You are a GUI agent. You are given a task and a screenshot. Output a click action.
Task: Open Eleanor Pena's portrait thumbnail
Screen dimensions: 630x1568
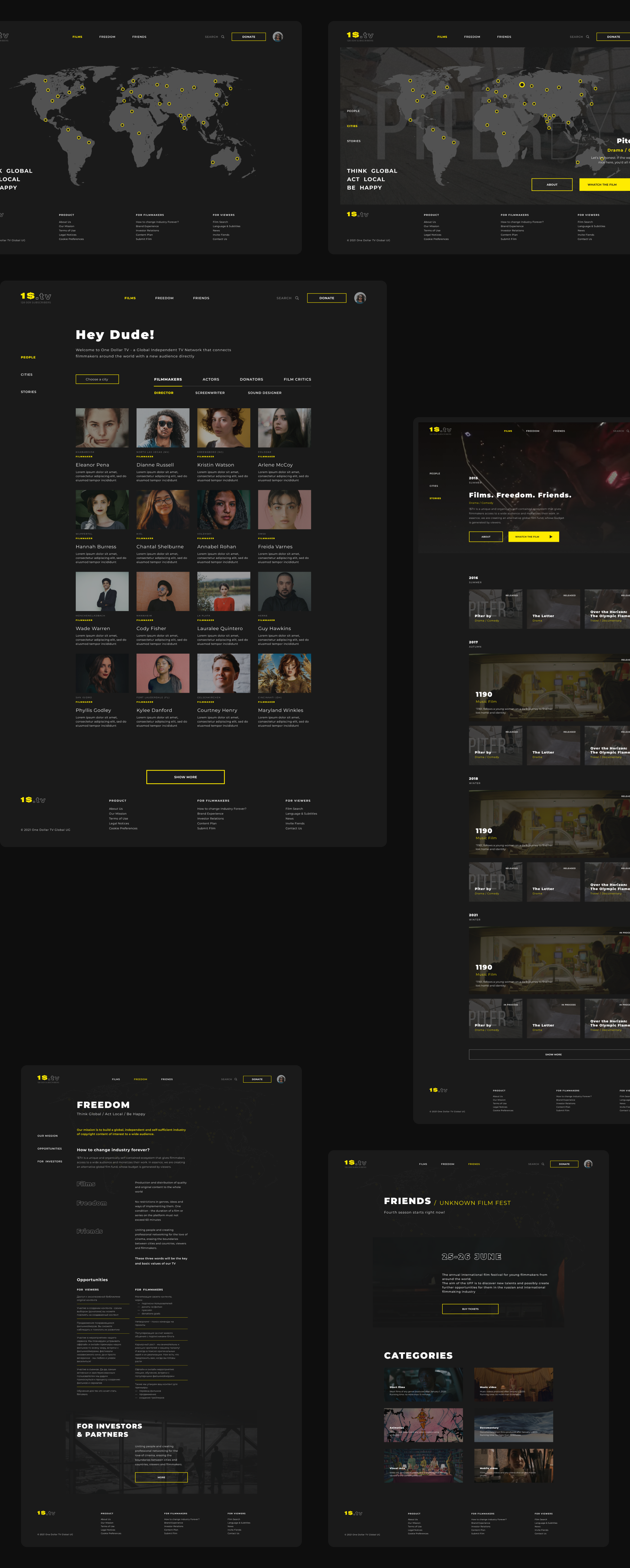(x=102, y=428)
